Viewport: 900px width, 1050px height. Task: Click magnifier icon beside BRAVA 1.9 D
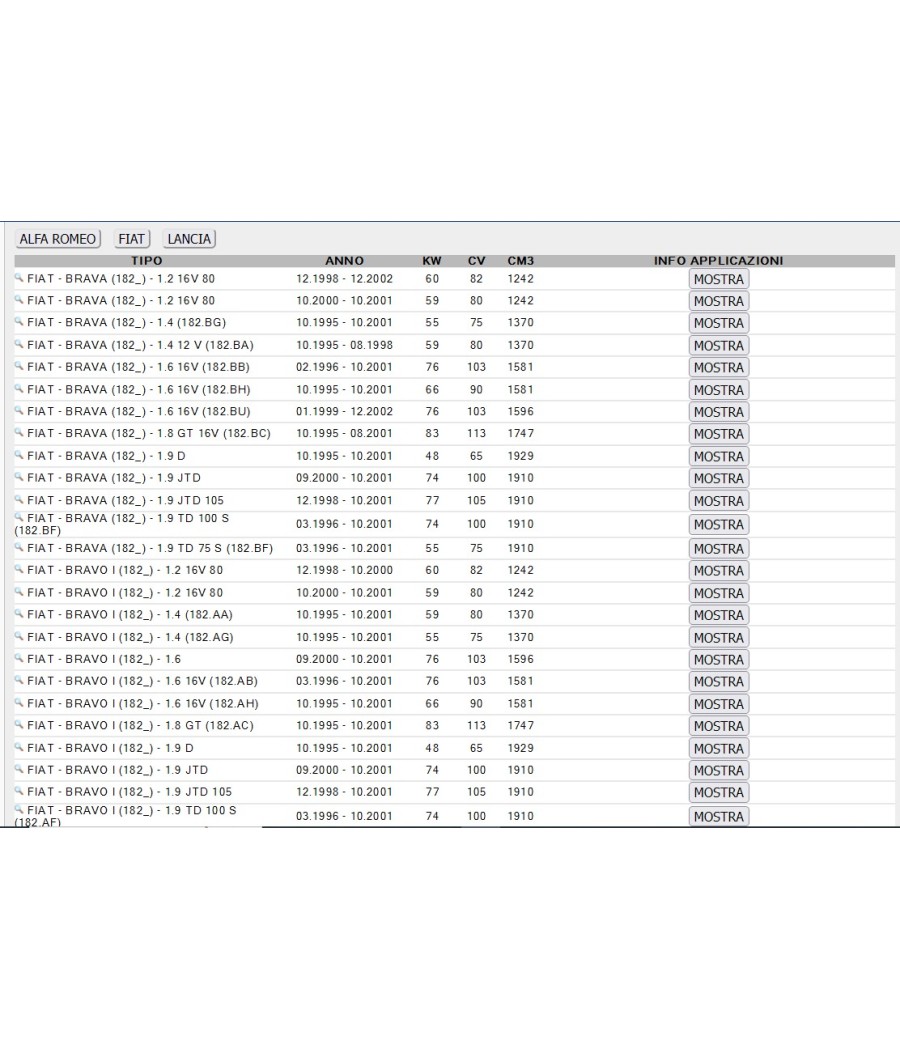[x=19, y=454]
